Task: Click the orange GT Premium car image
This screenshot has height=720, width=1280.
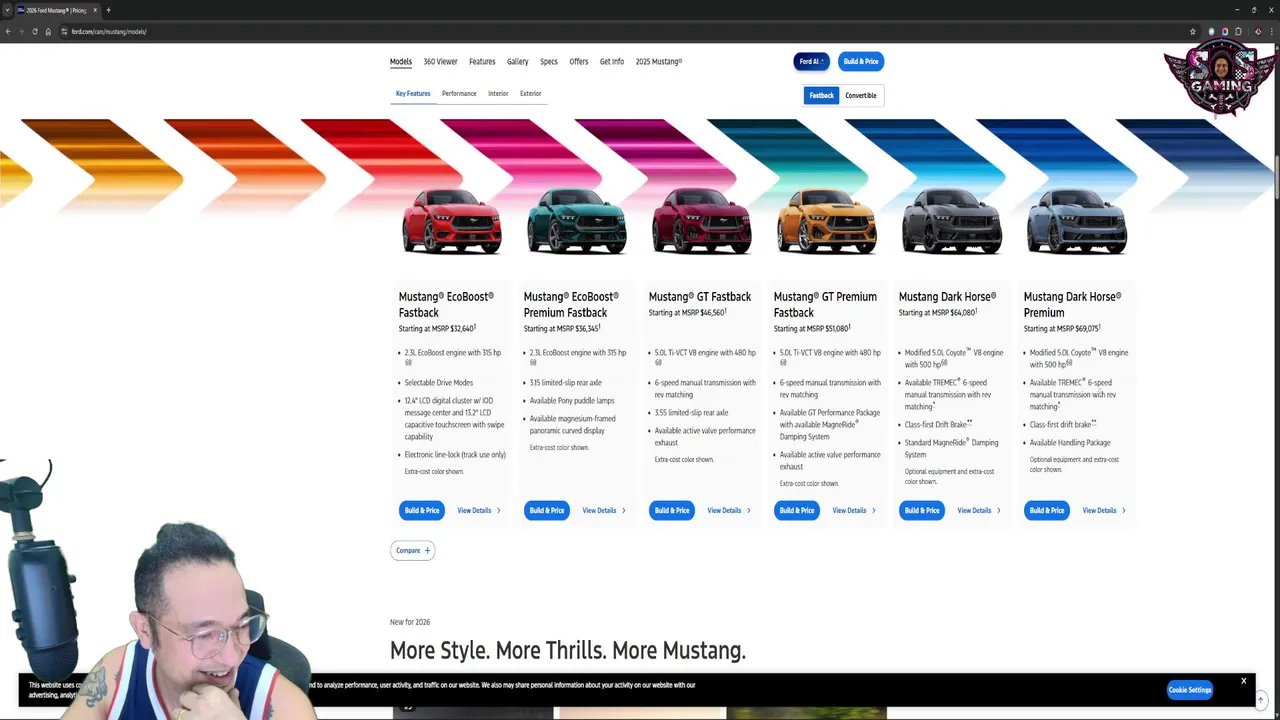Action: click(x=827, y=220)
